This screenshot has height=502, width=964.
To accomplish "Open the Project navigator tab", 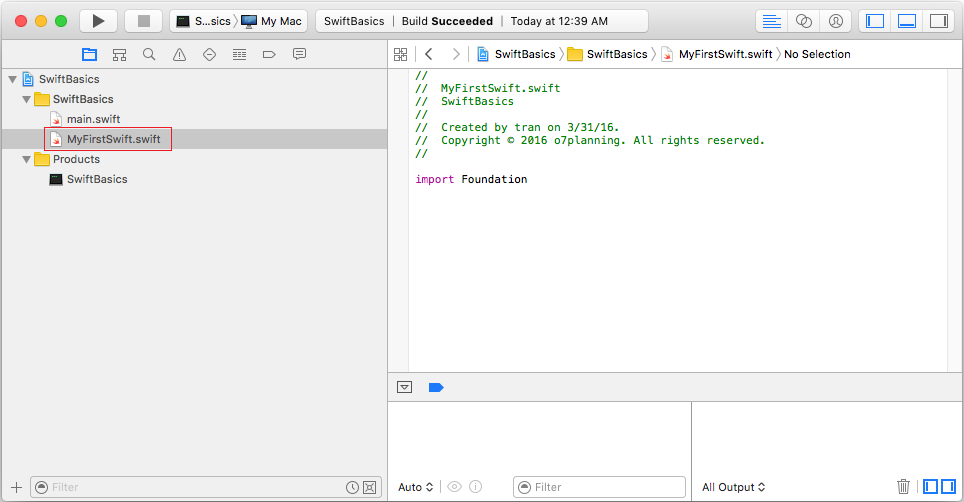I will tap(90, 55).
